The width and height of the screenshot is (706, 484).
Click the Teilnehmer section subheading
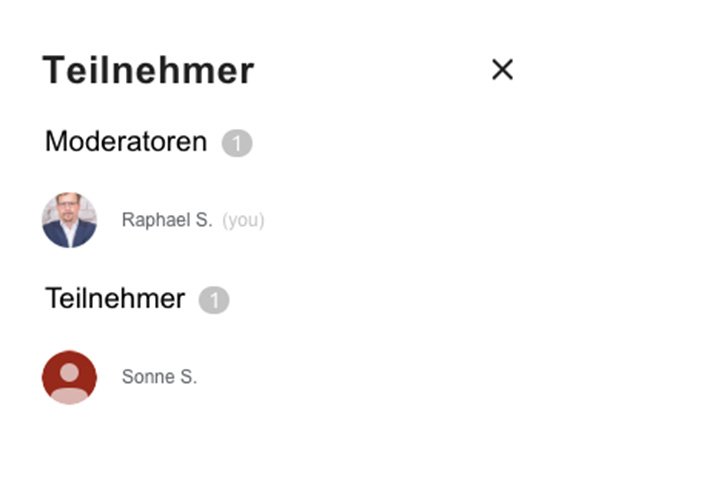[x=115, y=298]
